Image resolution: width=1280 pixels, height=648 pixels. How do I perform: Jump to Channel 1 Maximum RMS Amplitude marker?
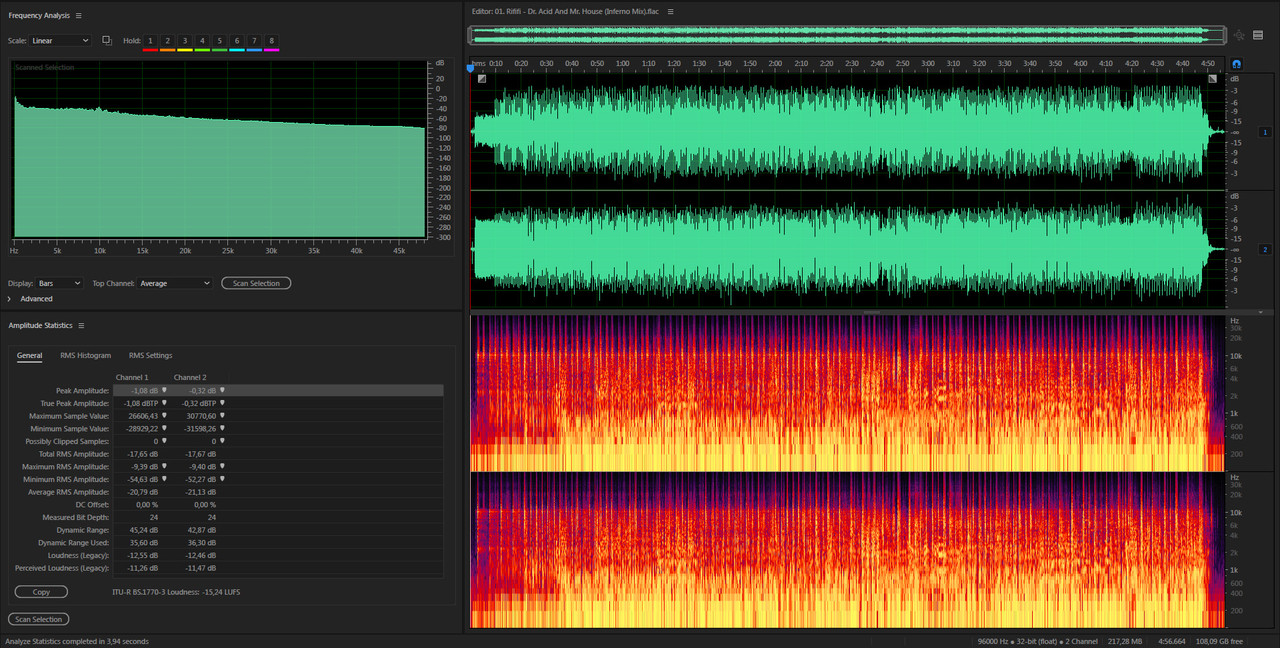point(164,467)
